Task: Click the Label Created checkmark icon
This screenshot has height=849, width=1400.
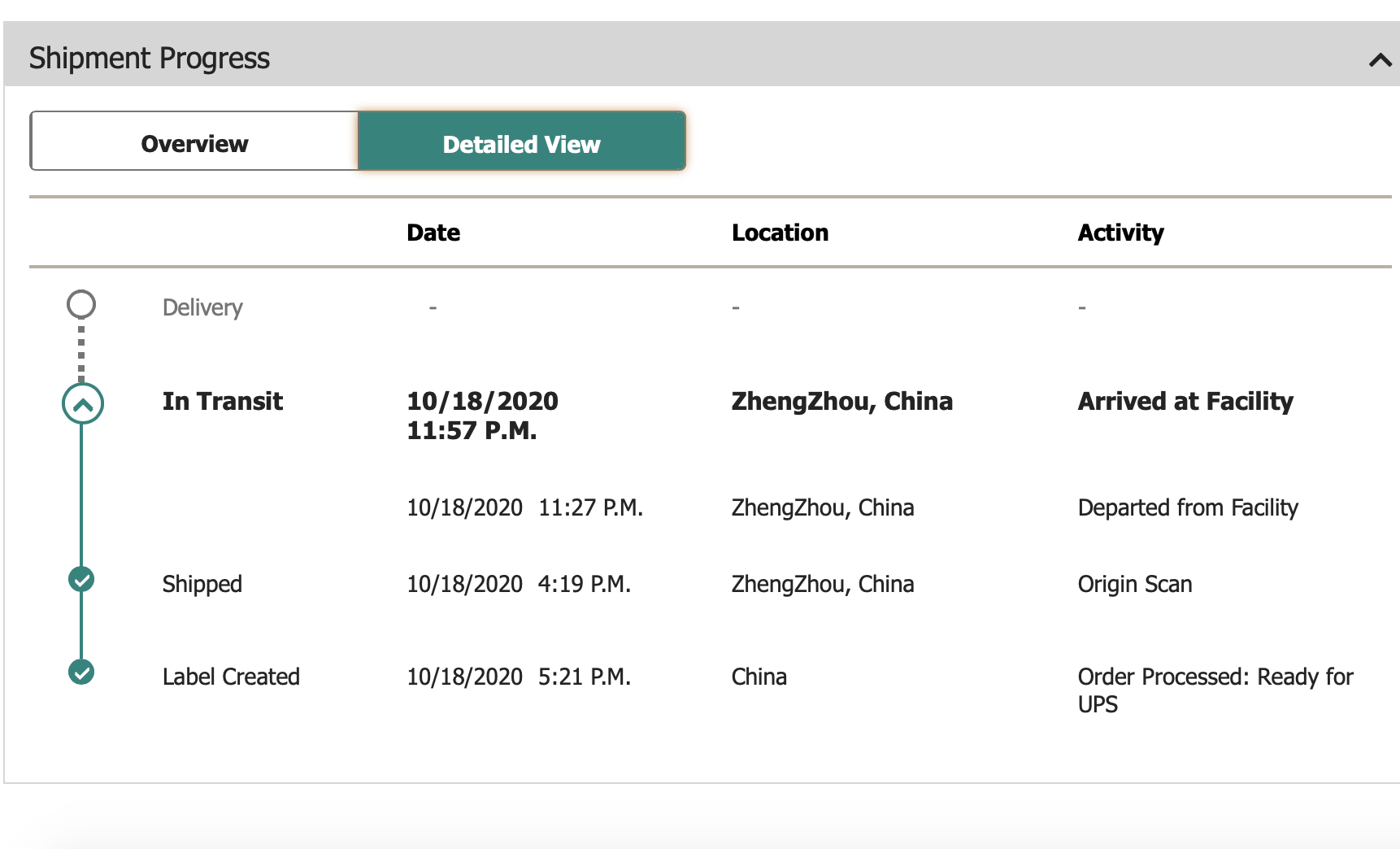Action: [x=81, y=673]
